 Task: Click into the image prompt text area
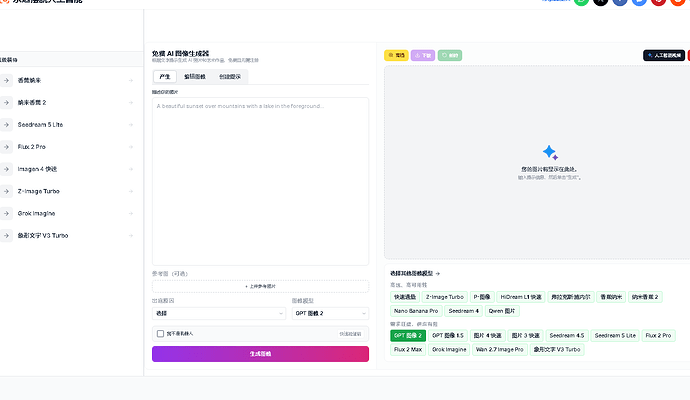tap(261, 181)
